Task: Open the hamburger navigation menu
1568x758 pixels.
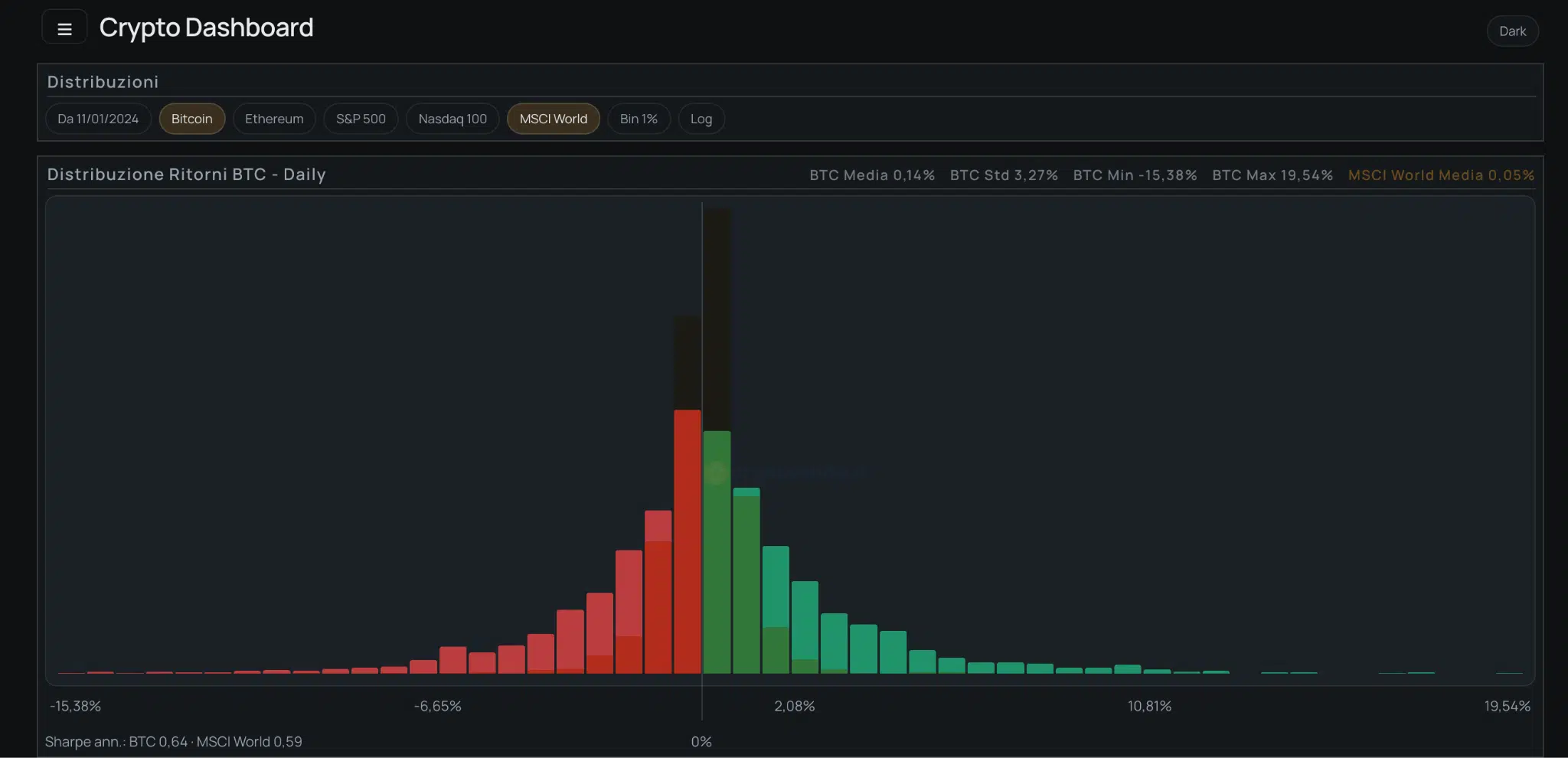Action: tap(64, 26)
